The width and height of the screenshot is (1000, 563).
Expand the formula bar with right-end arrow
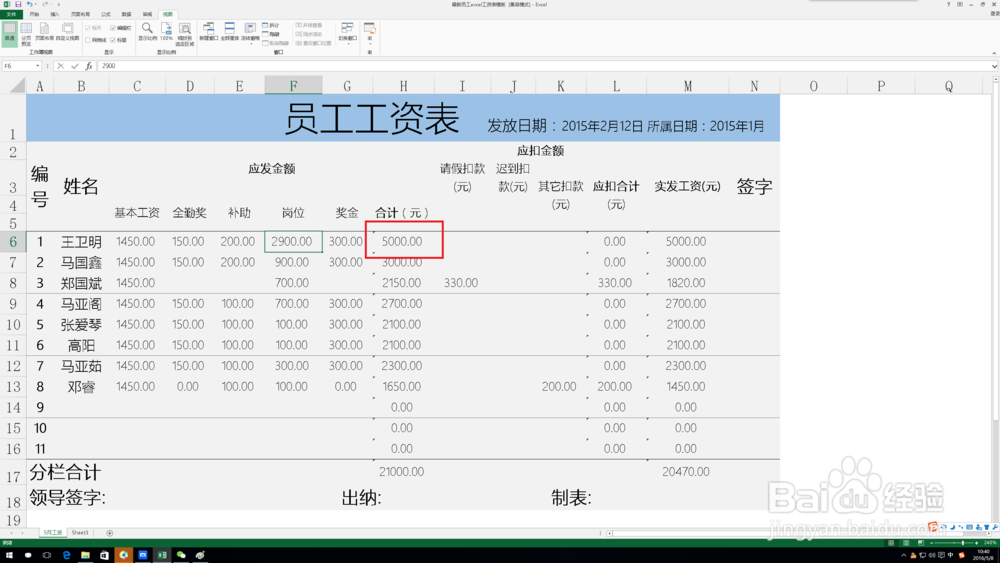coord(994,66)
